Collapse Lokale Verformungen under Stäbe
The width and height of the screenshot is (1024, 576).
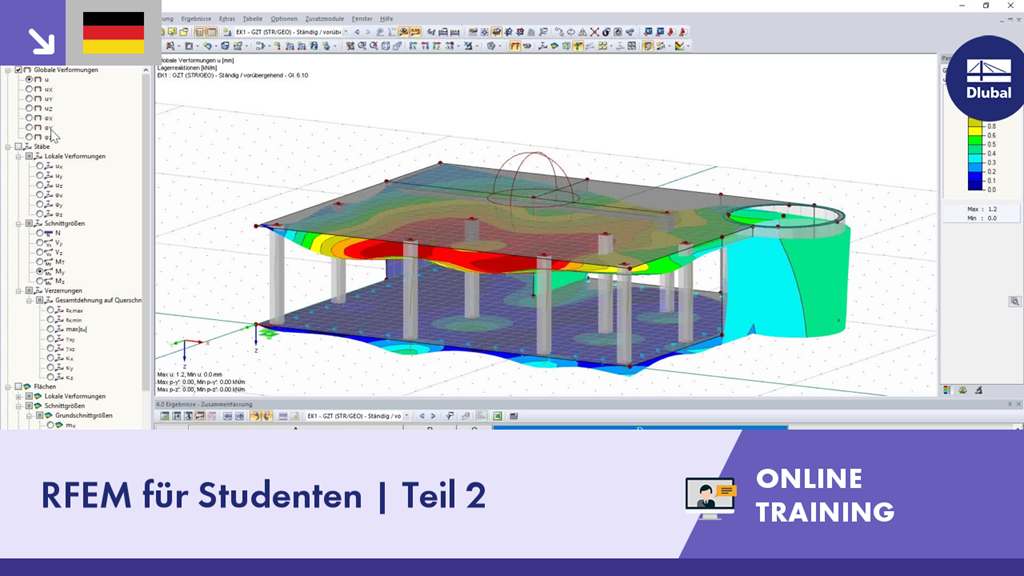(18, 157)
